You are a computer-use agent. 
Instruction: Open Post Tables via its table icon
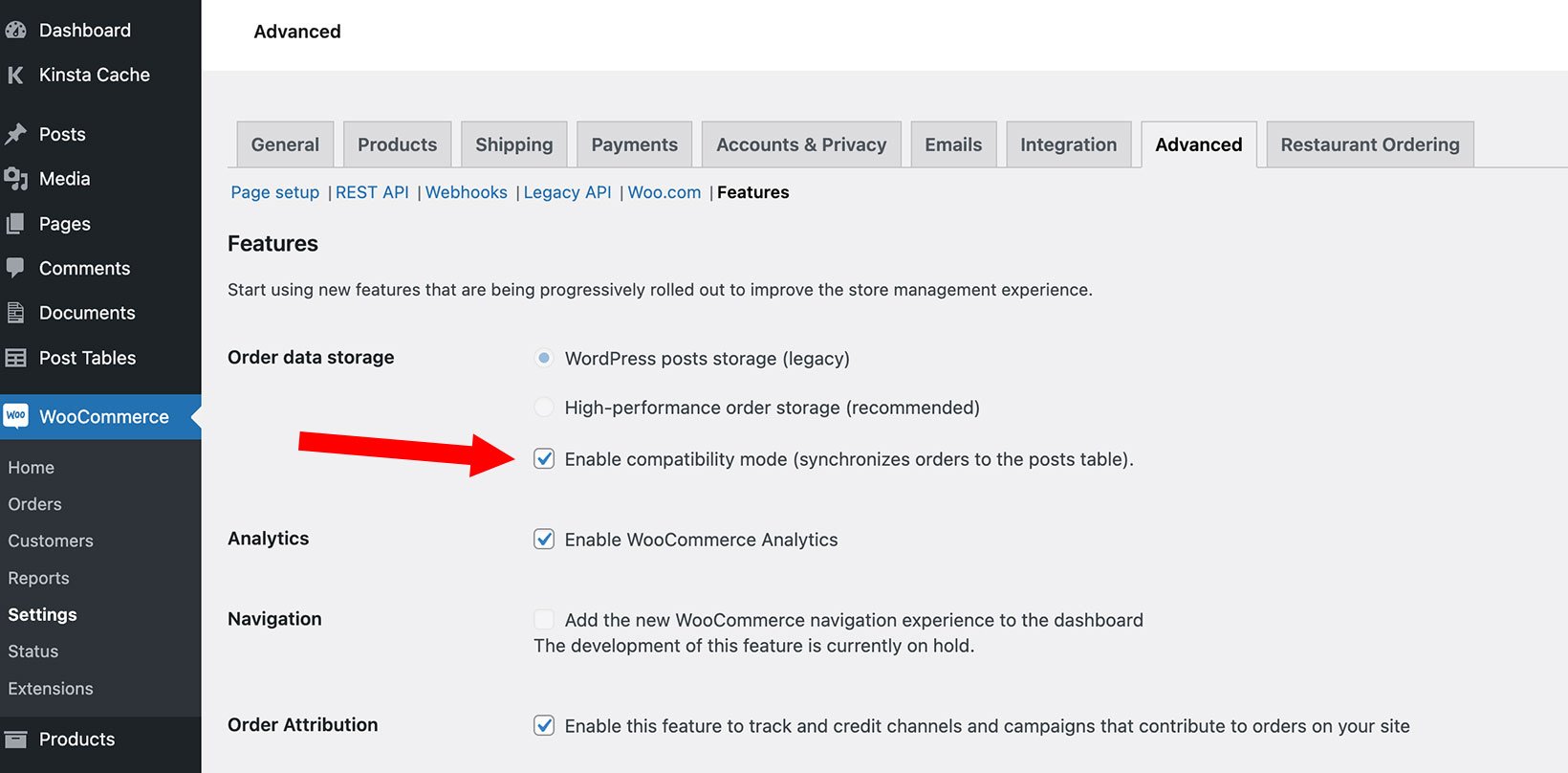pyautogui.click(x=16, y=357)
